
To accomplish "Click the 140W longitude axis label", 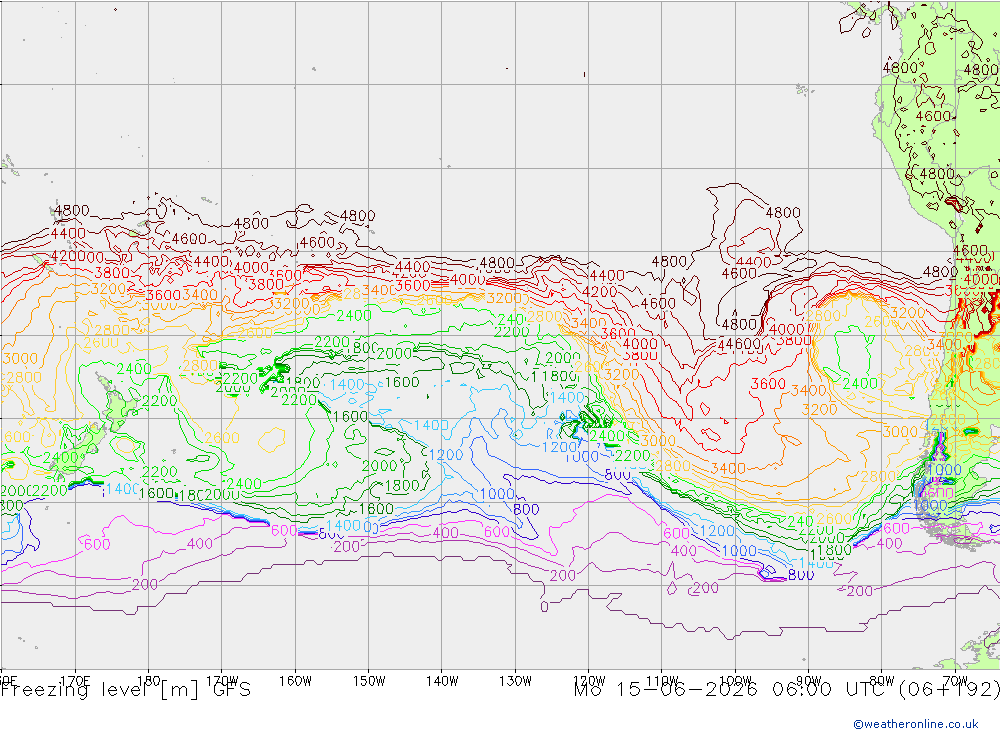I will pos(442,681).
